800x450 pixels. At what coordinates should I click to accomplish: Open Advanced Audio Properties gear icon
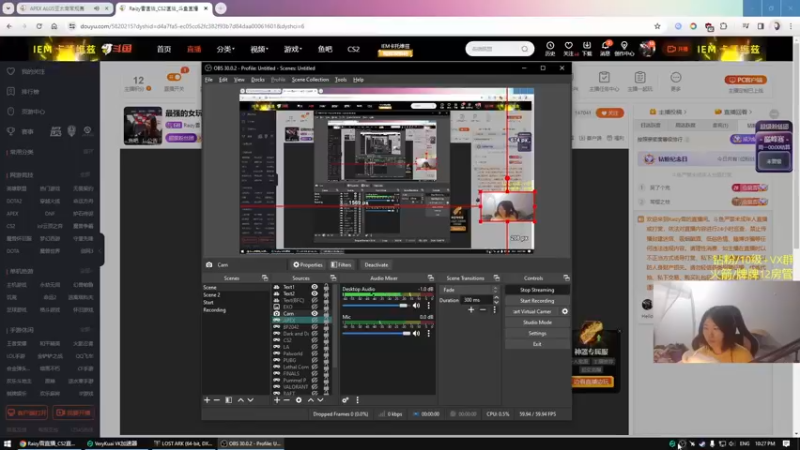pyautogui.click(x=345, y=400)
